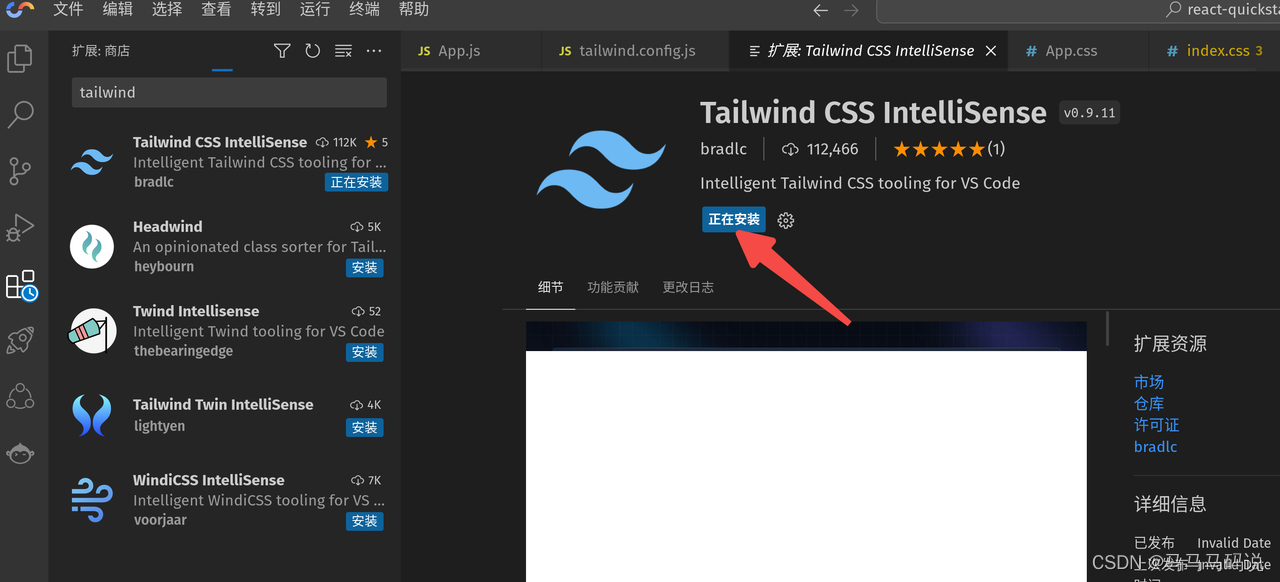Select the Twind Intellisense extension title
Image resolution: width=1280 pixels, height=582 pixels.
(196, 311)
